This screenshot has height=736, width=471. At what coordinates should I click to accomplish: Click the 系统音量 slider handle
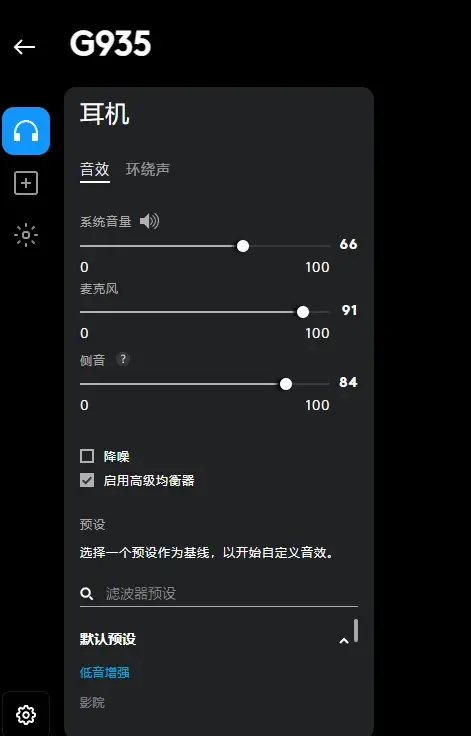[x=243, y=246]
